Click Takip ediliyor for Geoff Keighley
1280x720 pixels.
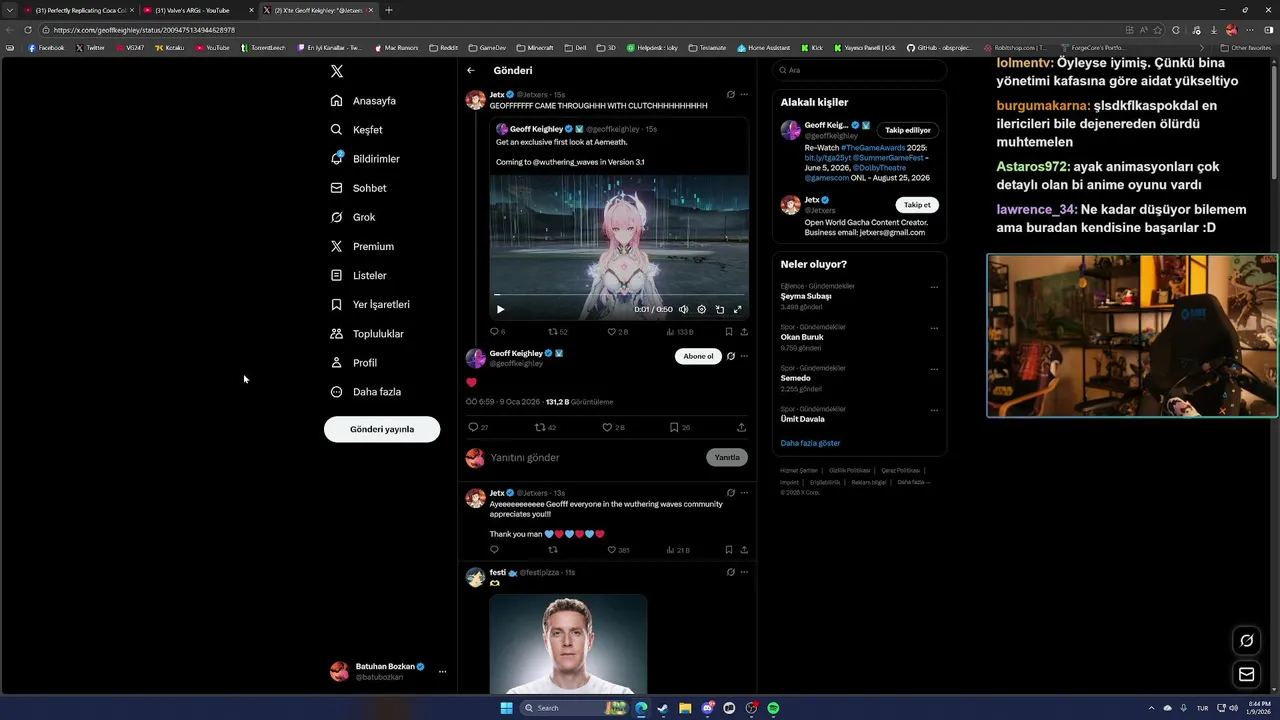tap(908, 130)
